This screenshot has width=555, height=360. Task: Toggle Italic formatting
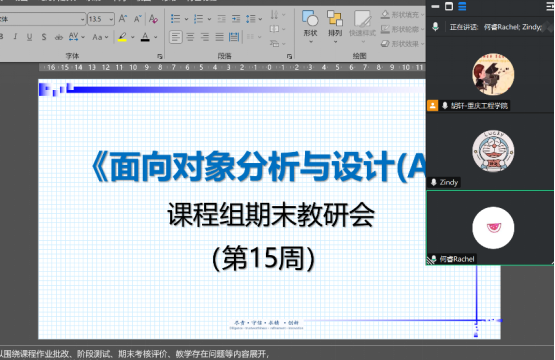(x=15, y=37)
